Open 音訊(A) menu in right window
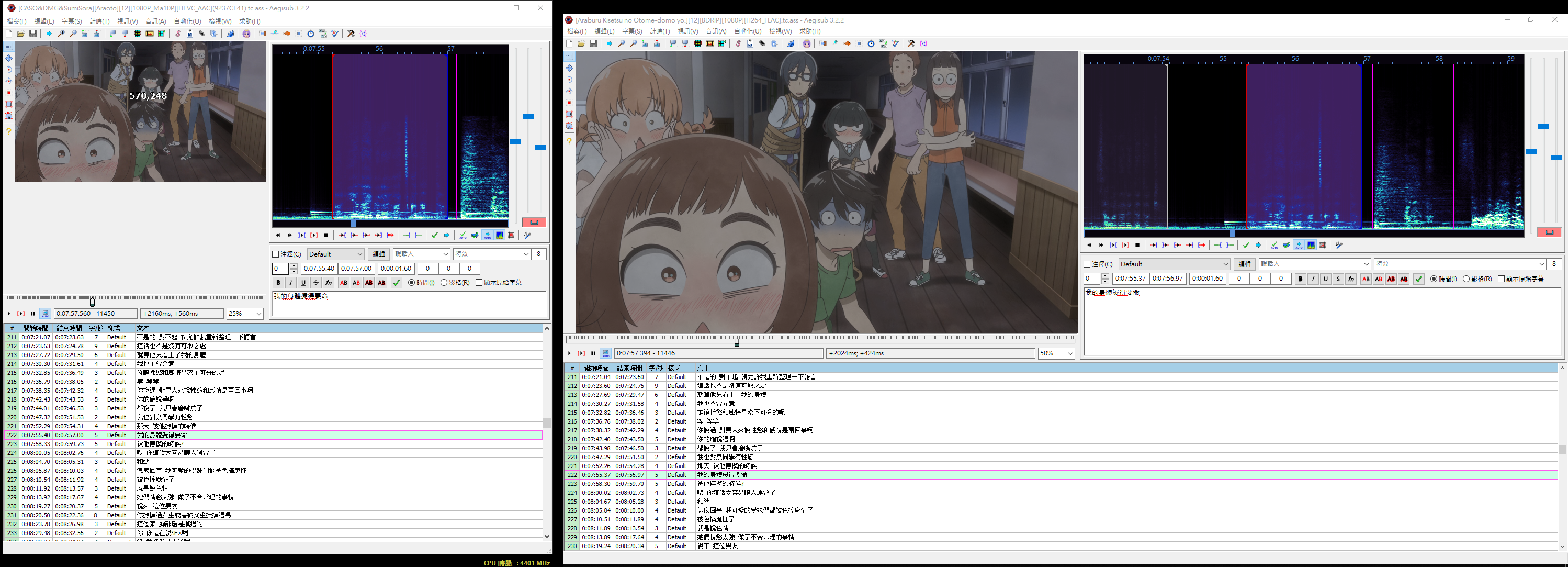1568x567 pixels. 716,31
